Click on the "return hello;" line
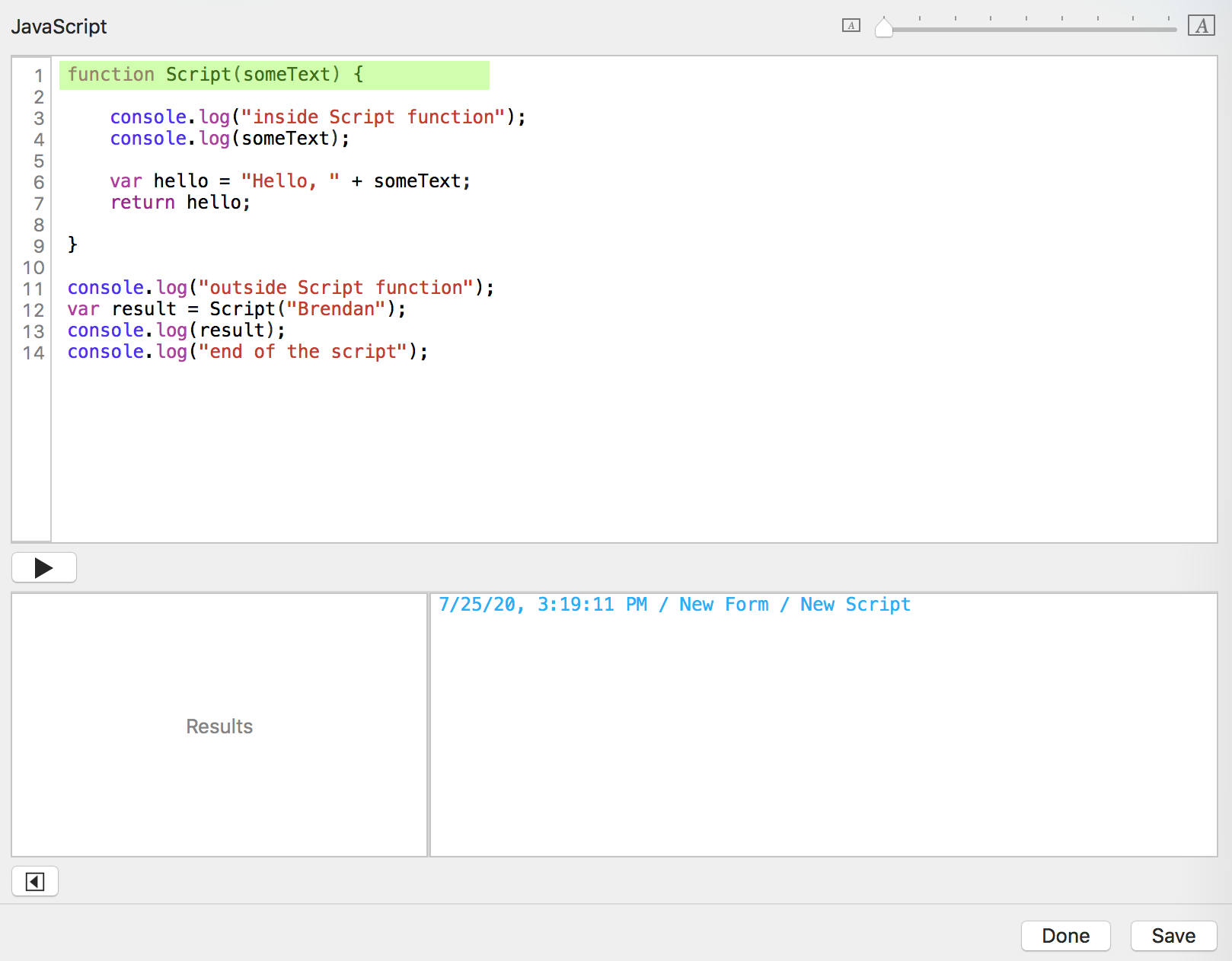The height and width of the screenshot is (961, 1232). [180, 203]
